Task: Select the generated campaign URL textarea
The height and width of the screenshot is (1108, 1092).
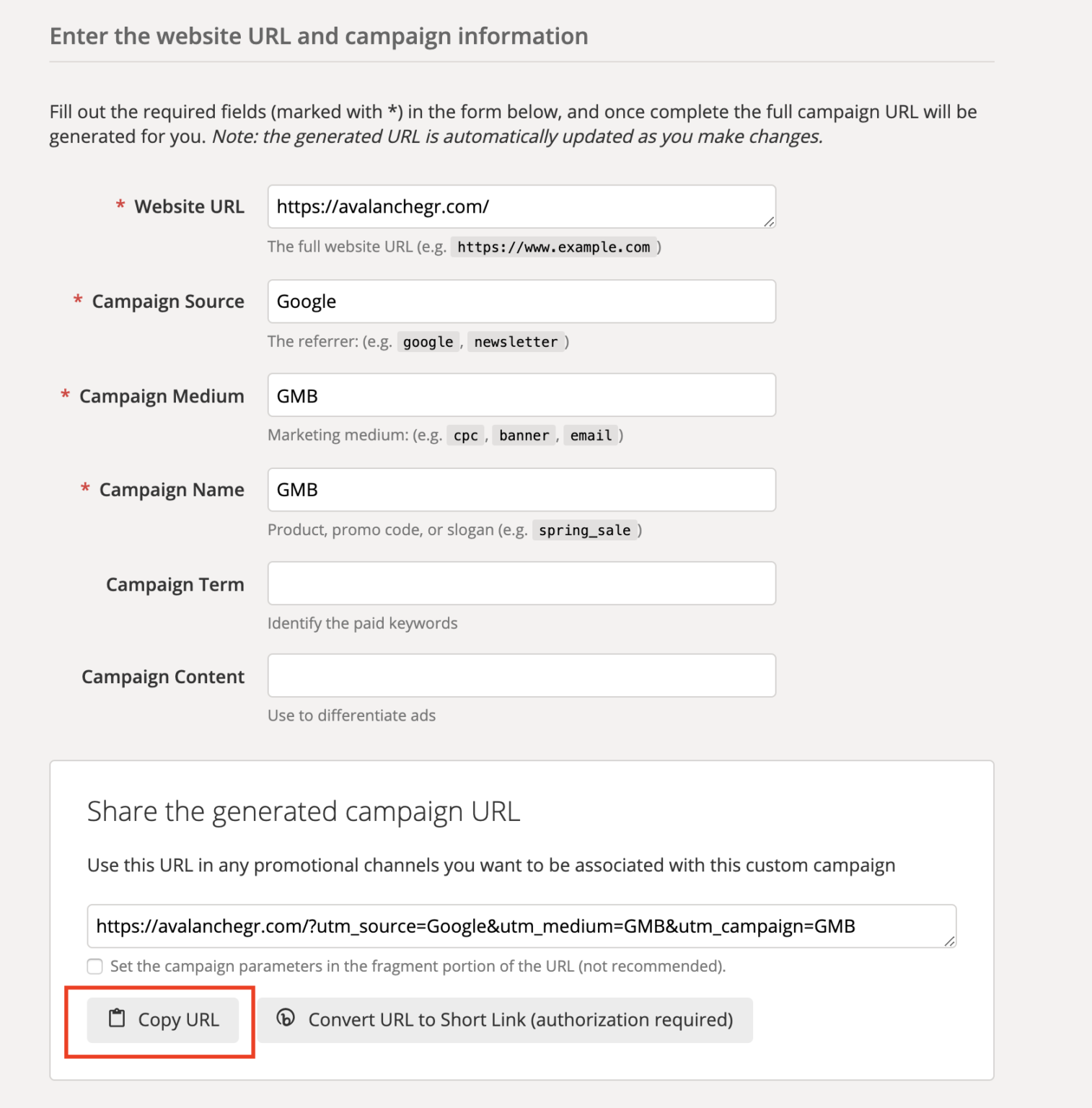Action: (x=521, y=925)
